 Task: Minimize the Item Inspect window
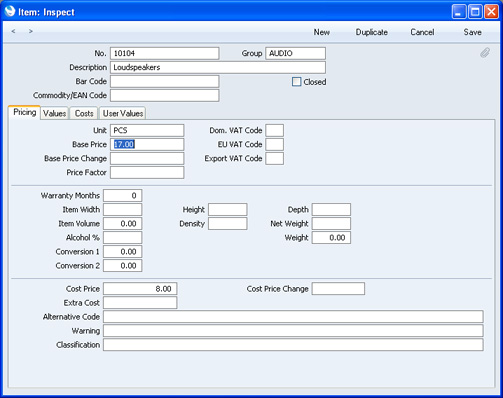point(459,12)
